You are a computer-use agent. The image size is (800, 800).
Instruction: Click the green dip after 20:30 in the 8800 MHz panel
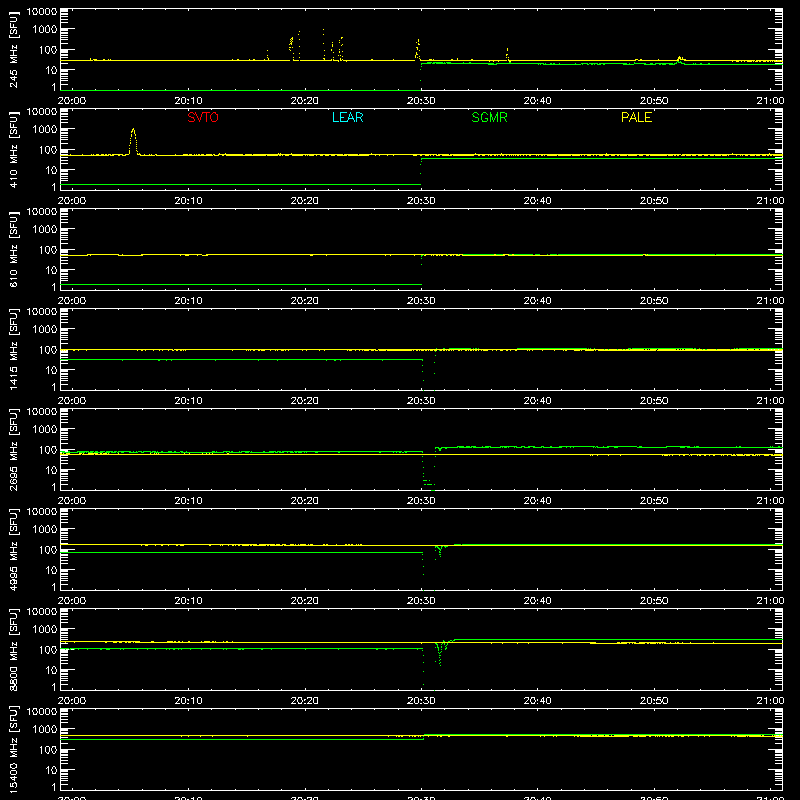[439, 656]
